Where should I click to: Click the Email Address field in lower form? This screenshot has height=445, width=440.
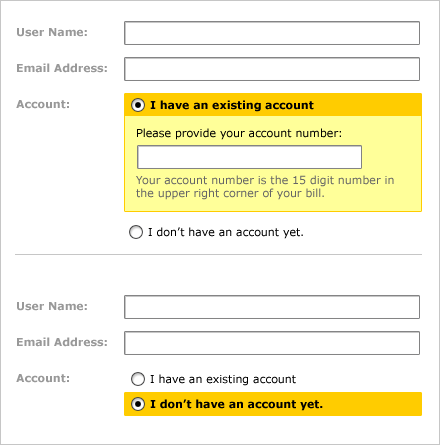click(x=272, y=343)
